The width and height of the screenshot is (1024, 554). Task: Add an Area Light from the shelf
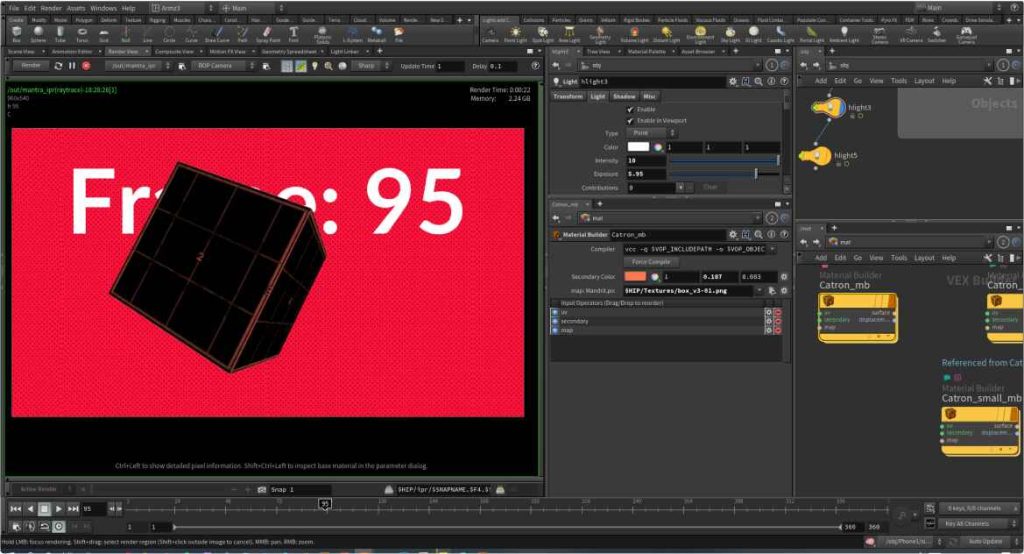coord(569,34)
